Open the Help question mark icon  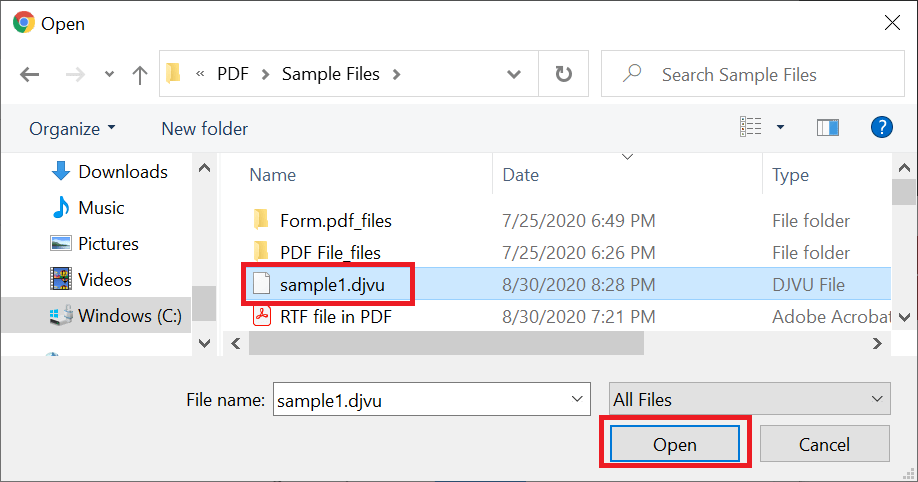click(882, 127)
